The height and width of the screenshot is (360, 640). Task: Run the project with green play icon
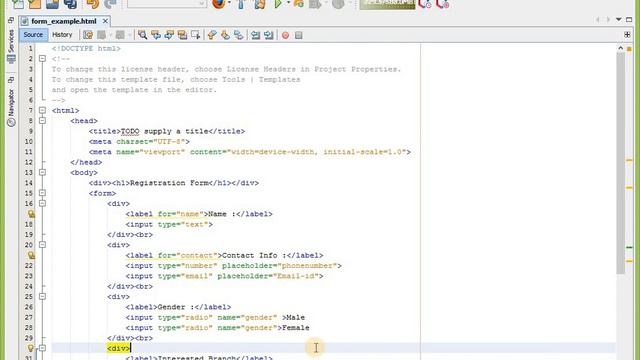278,4
